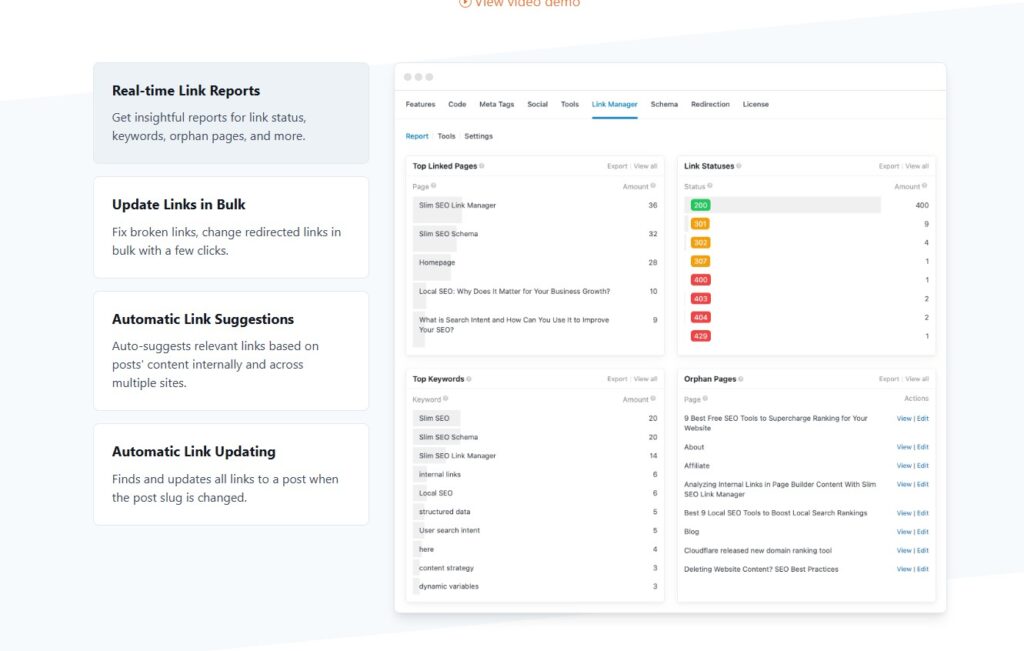
Task: Click View all for Top Linked Pages
Action: click(x=644, y=166)
